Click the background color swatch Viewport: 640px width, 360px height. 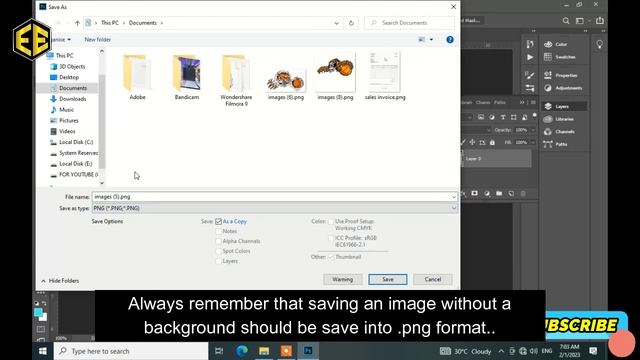(x=44, y=317)
